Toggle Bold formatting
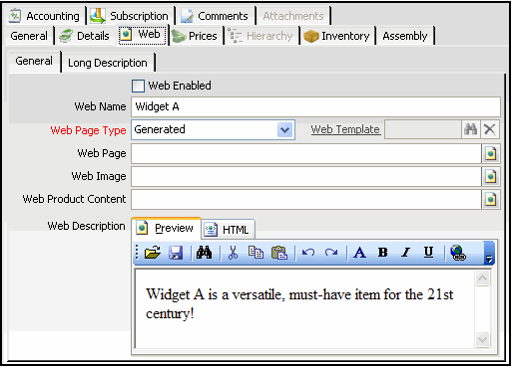The height and width of the screenshot is (387, 527). pos(382,252)
